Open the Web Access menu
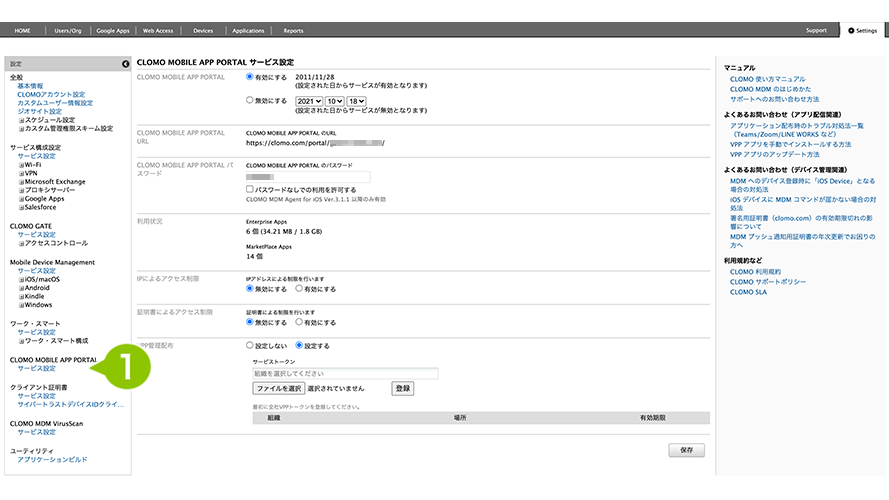Viewport: 889px width, 500px height. click(158, 31)
